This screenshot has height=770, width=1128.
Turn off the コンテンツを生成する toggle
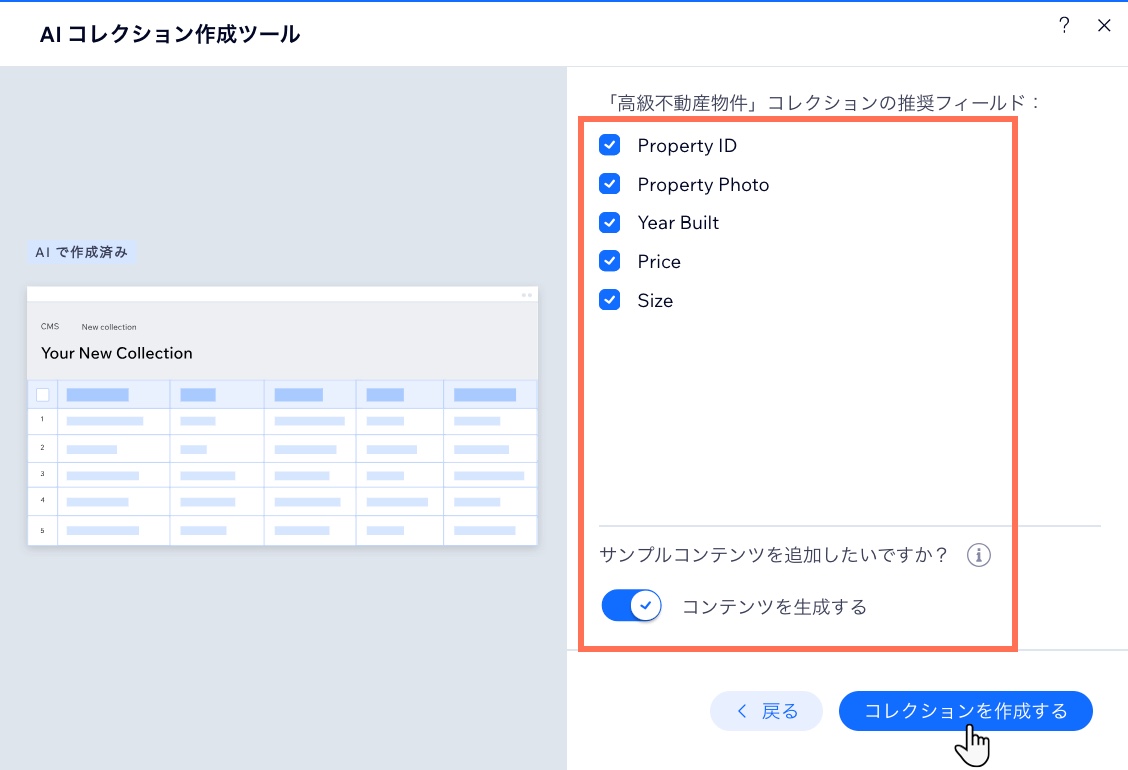coord(631,606)
